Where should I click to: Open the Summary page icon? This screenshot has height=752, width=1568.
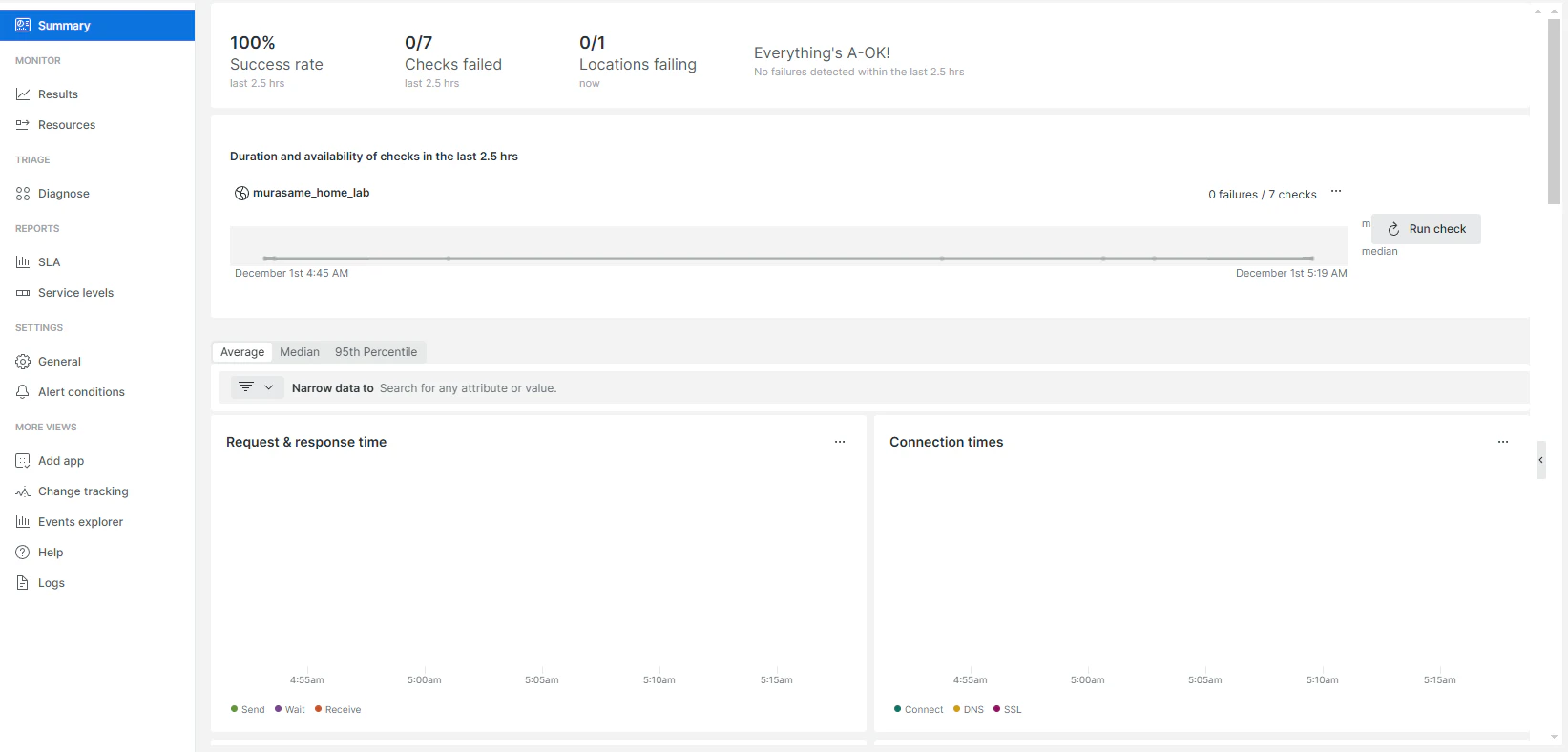click(x=23, y=26)
